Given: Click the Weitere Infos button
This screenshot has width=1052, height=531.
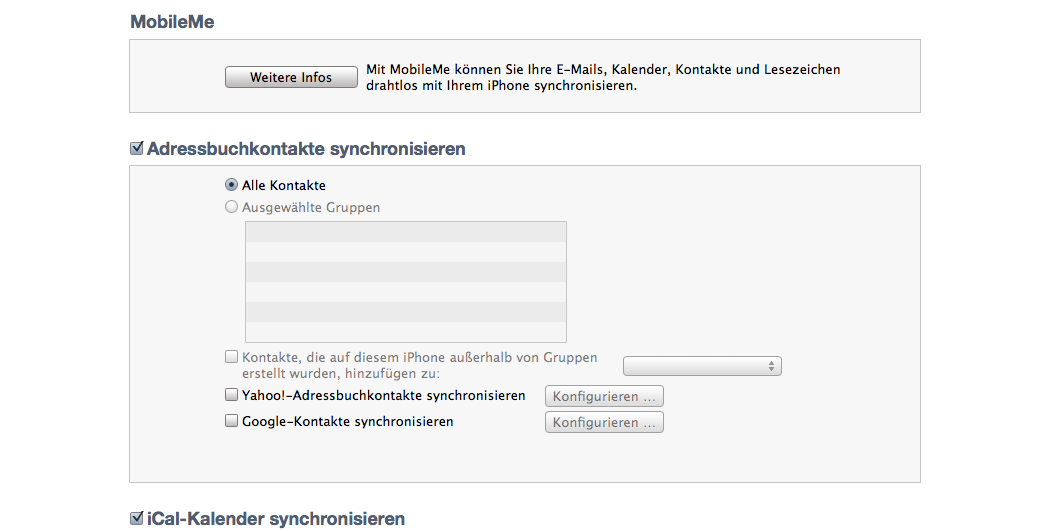Looking at the screenshot, I should [291, 77].
